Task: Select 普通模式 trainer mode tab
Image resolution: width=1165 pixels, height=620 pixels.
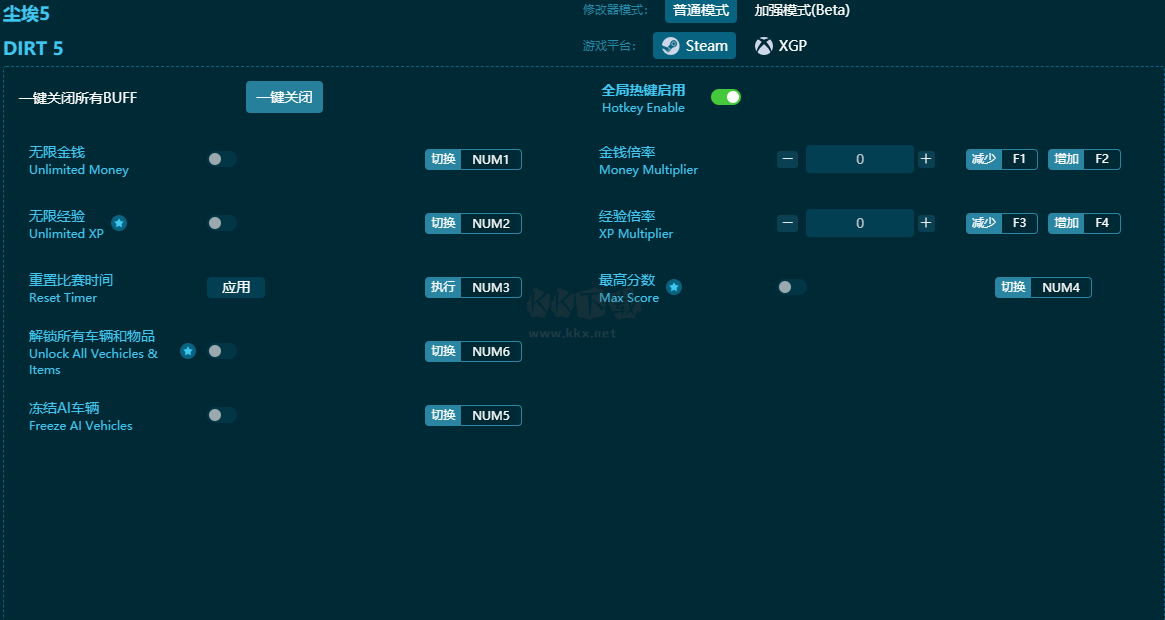Action: pos(701,10)
